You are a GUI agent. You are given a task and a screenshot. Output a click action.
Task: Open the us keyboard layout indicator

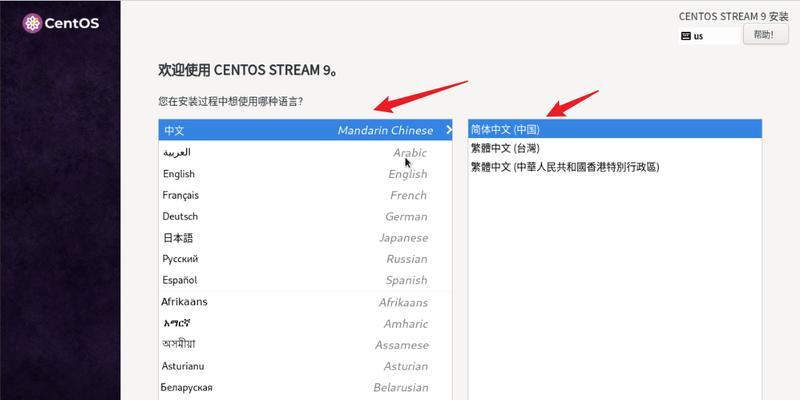pos(709,36)
